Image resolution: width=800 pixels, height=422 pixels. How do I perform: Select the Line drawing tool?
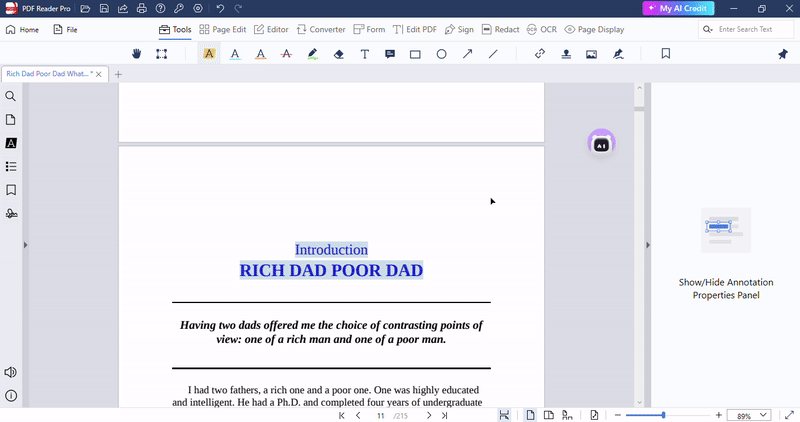click(x=493, y=54)
